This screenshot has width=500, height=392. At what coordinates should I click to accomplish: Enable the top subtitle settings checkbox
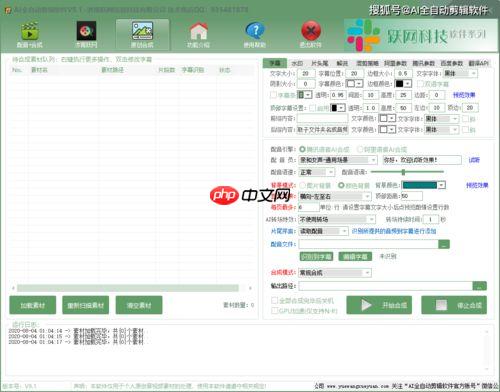312,108
